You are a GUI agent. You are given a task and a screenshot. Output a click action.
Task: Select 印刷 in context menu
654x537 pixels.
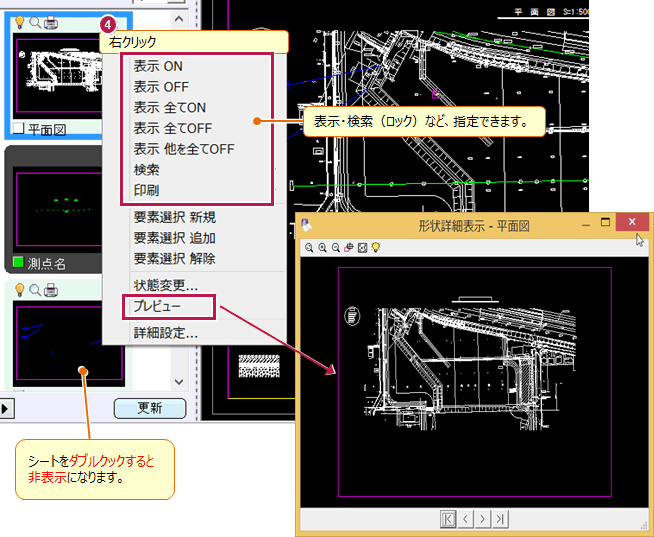coord(146,191)
